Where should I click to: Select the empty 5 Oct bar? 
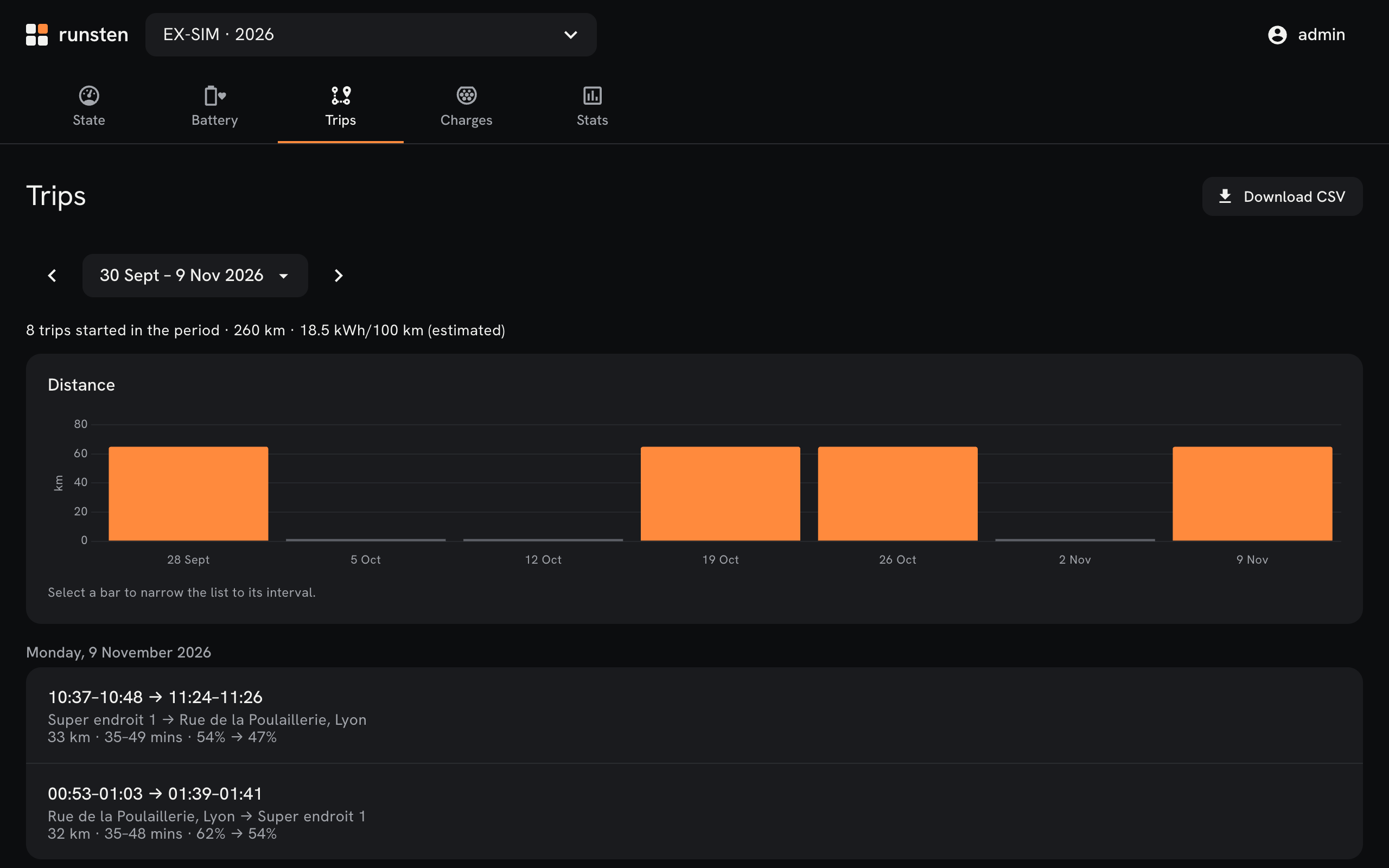click(366, 540)
